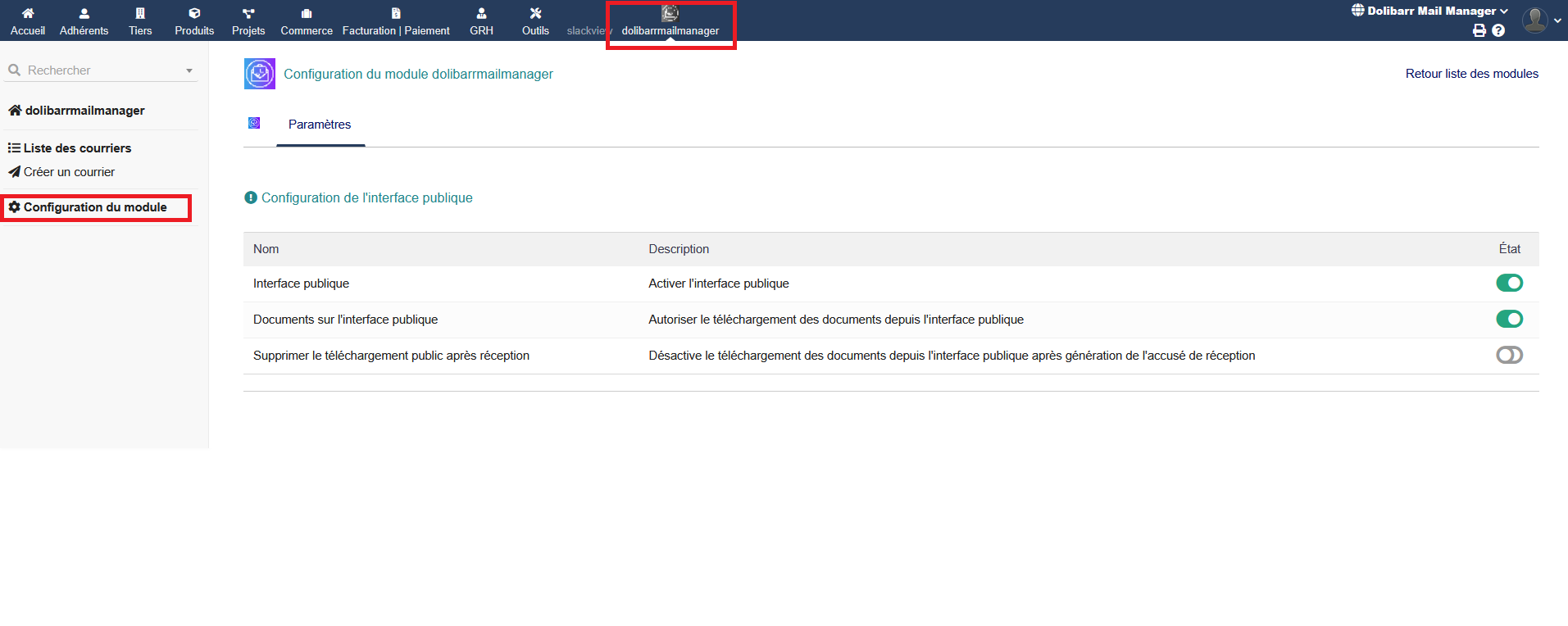The image size is (1568, 626).
Task: Select the Paramètres tab
Action: point(320,125)
